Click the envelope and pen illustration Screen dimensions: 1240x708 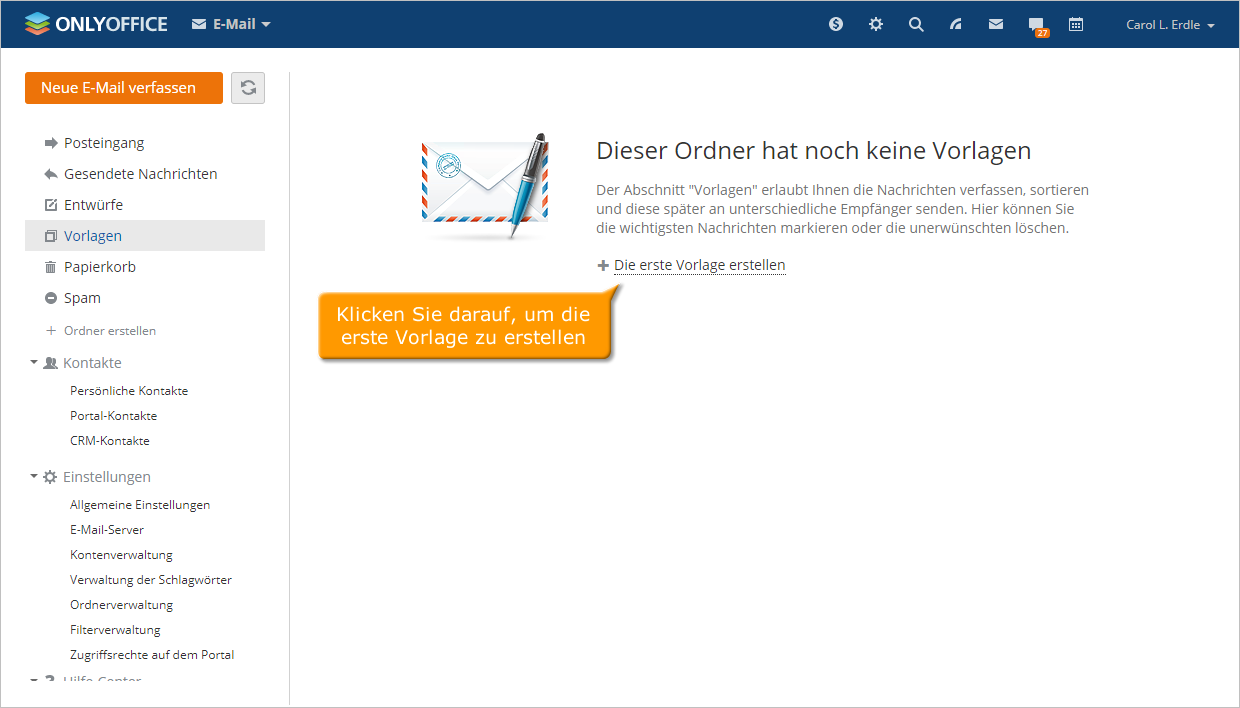coord(485,186)
